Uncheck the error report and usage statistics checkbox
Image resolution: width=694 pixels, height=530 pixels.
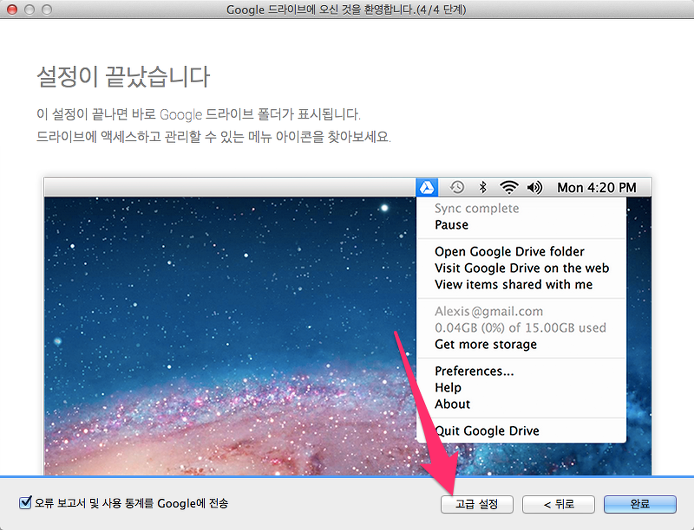tap(25, 503)
